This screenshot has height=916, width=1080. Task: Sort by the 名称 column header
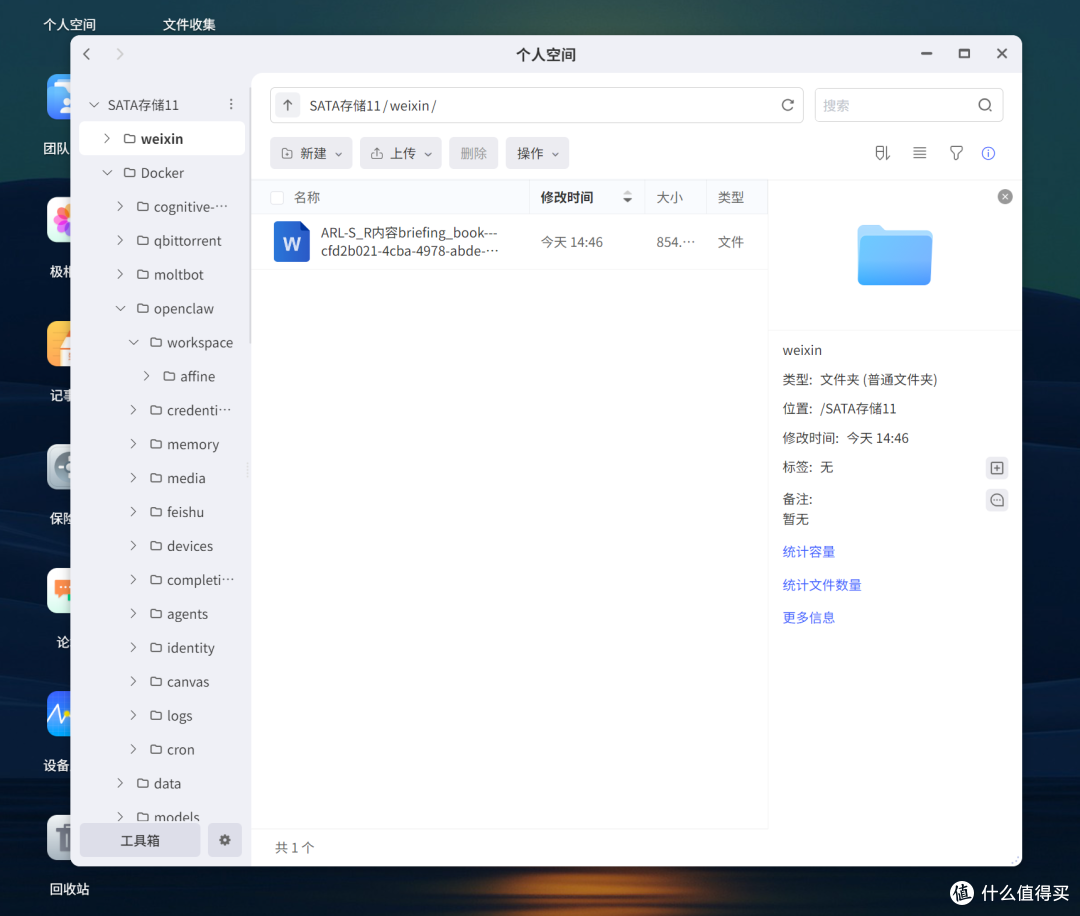click(x=307, y=198)
